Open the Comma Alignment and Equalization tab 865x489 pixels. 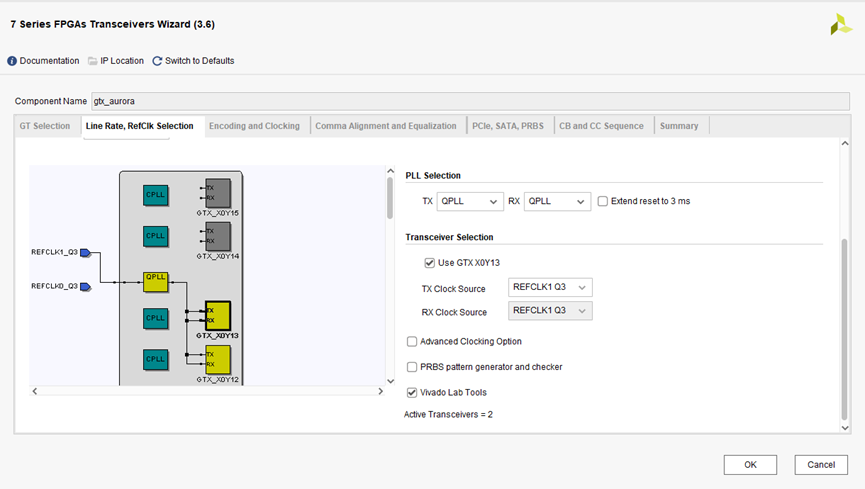(x=386, y=126)
